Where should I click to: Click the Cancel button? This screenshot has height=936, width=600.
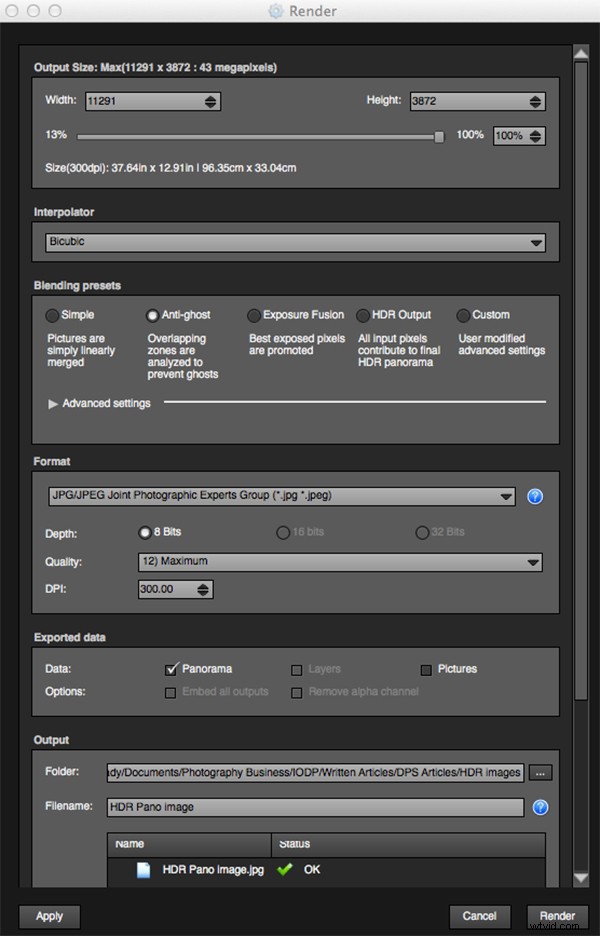tap(479, 916)
